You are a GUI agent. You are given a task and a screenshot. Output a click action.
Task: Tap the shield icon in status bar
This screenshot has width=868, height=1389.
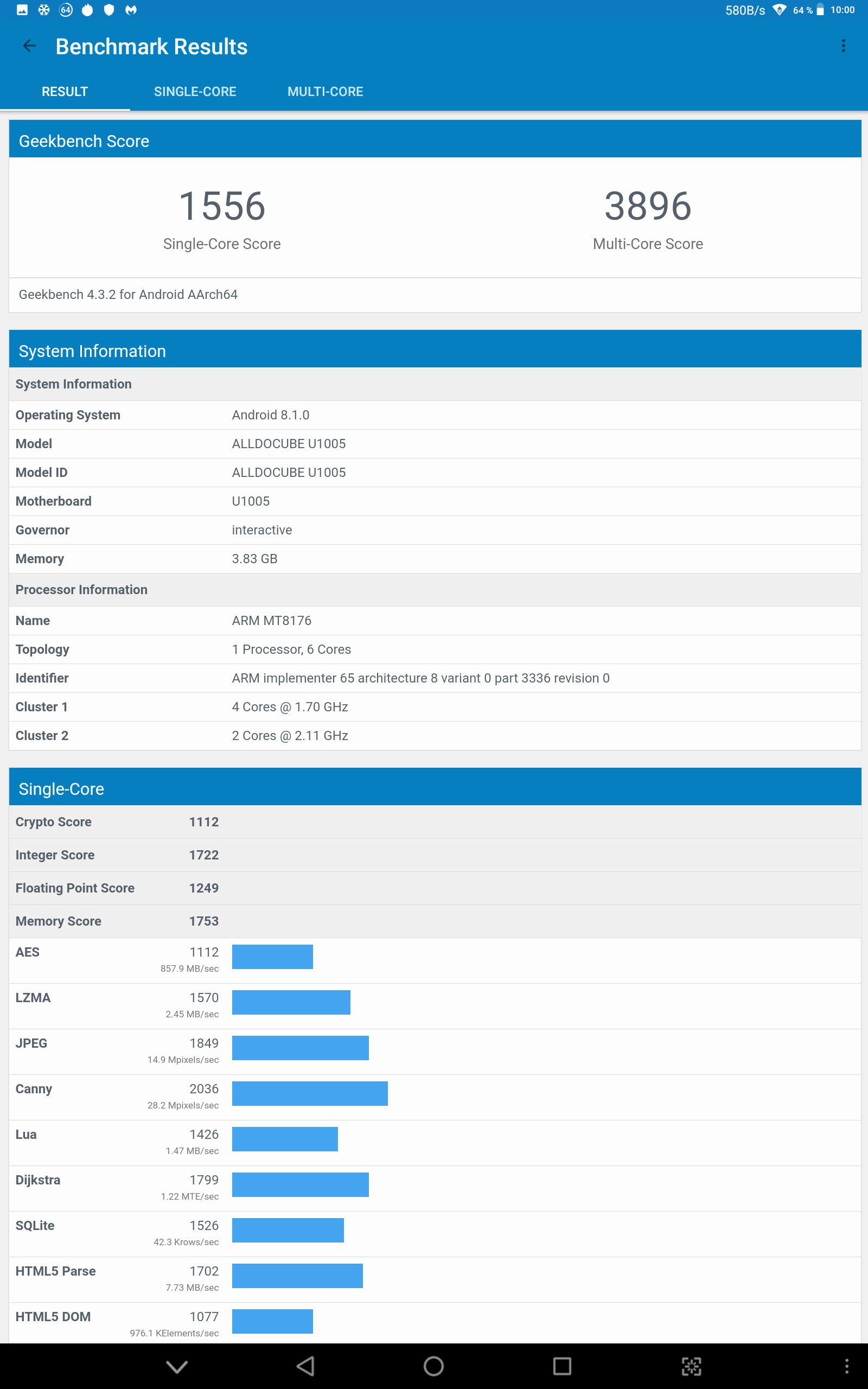(109, 10)
